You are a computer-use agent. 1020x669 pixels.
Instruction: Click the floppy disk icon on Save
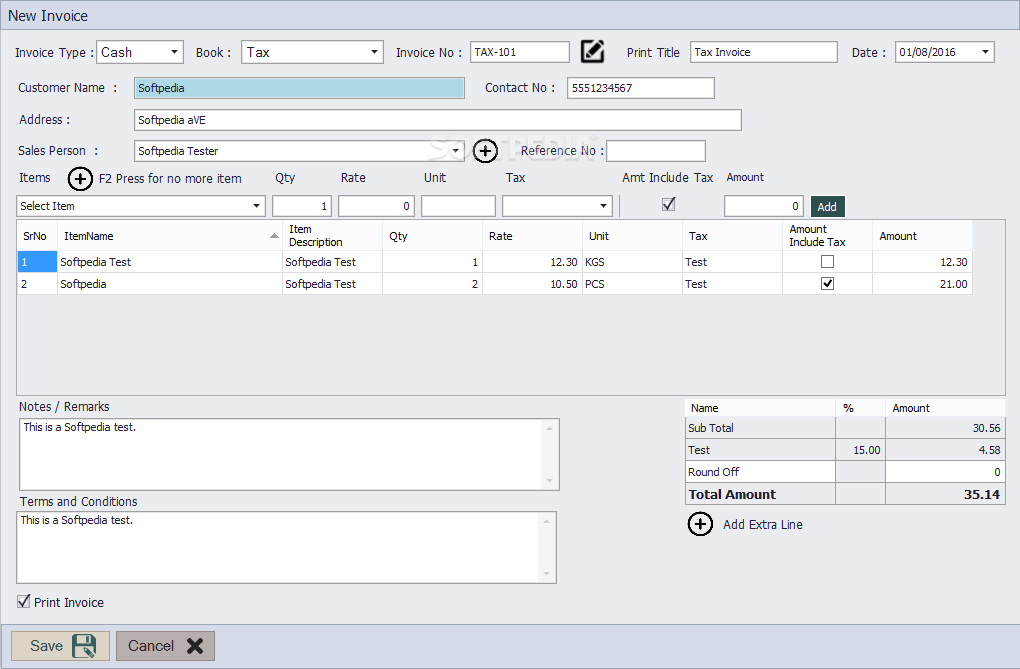pos(84,646)
